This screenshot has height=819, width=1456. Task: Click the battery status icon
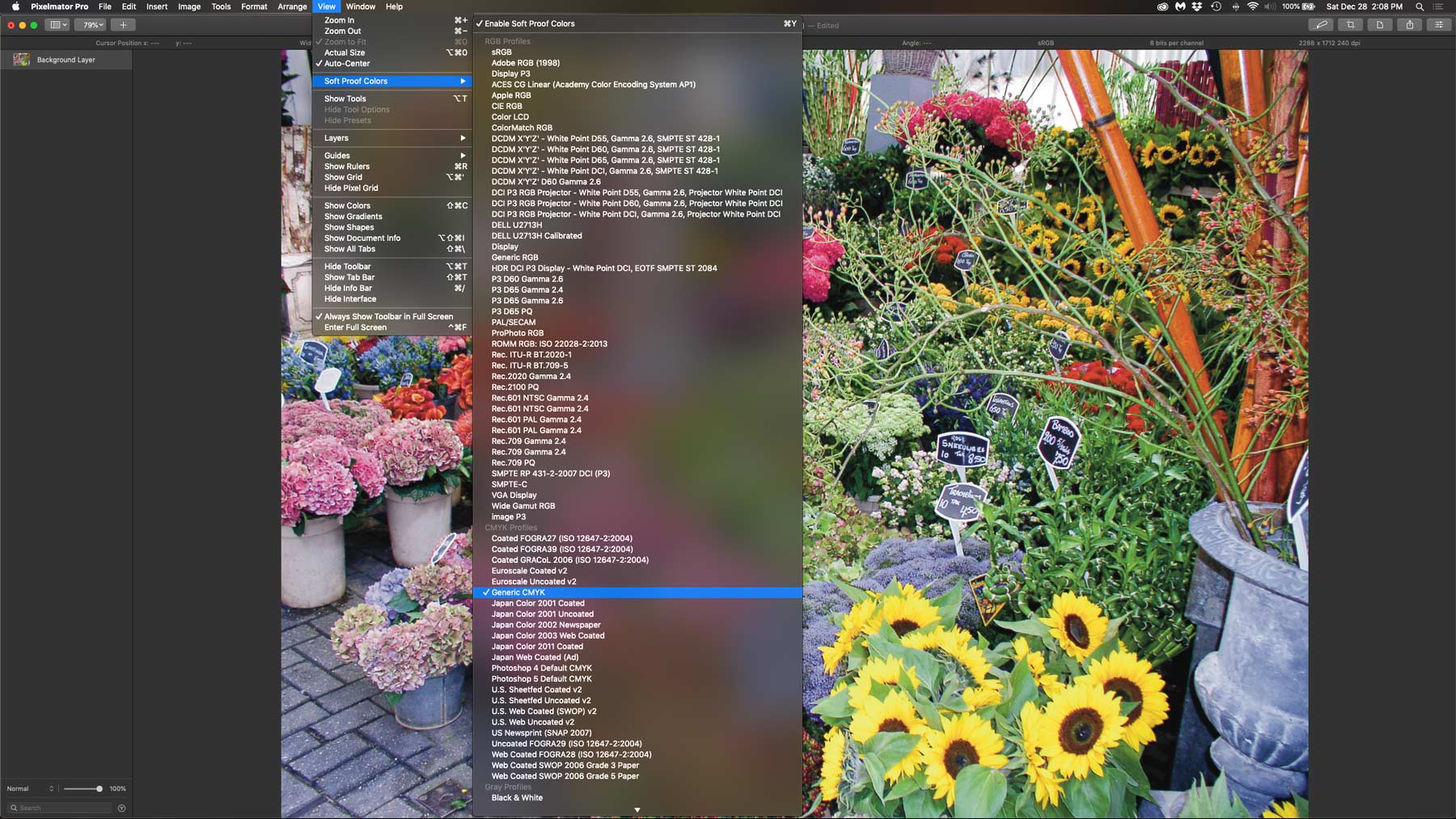tap(1309, 6)
